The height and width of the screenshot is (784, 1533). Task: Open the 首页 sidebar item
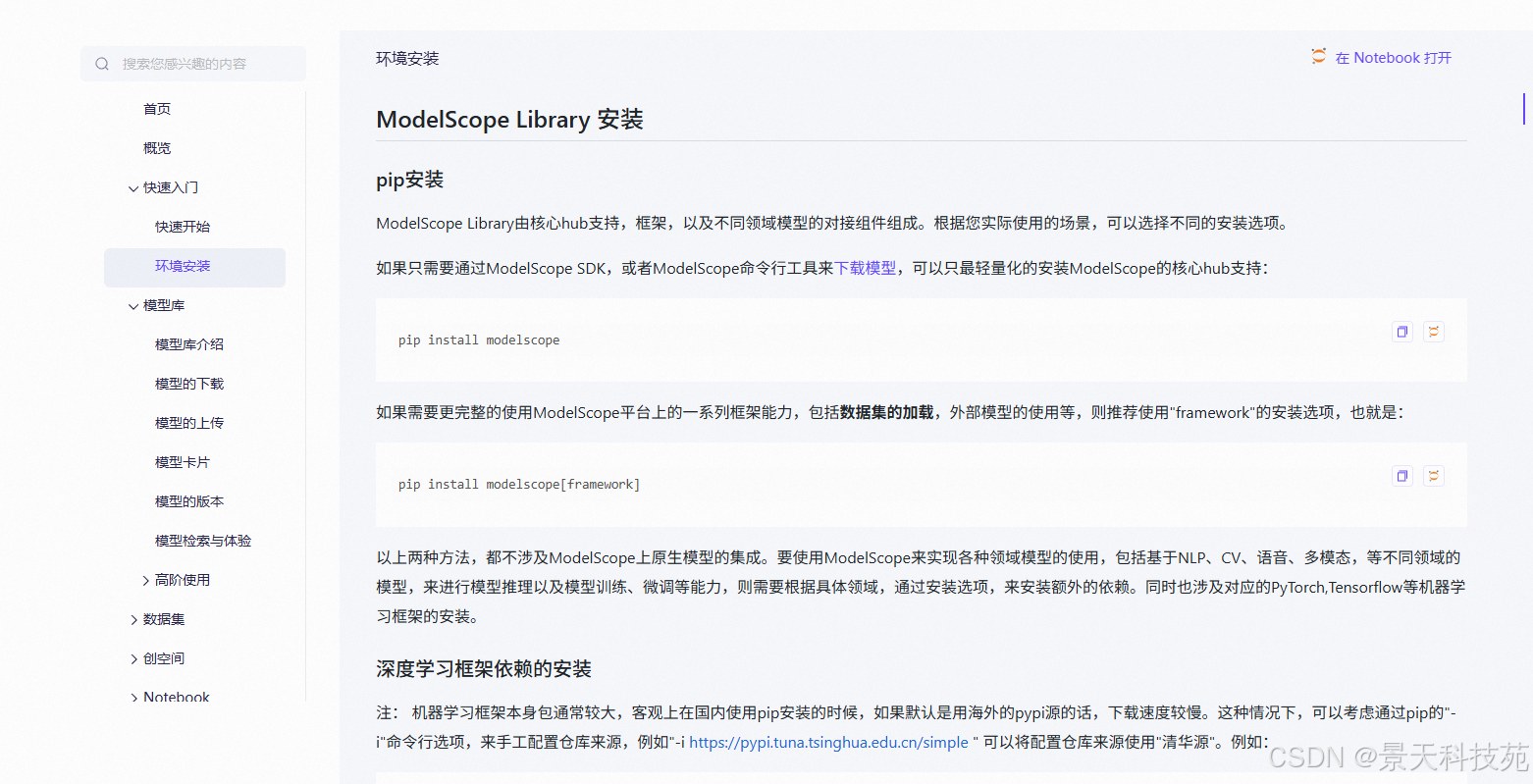point(157,109)
